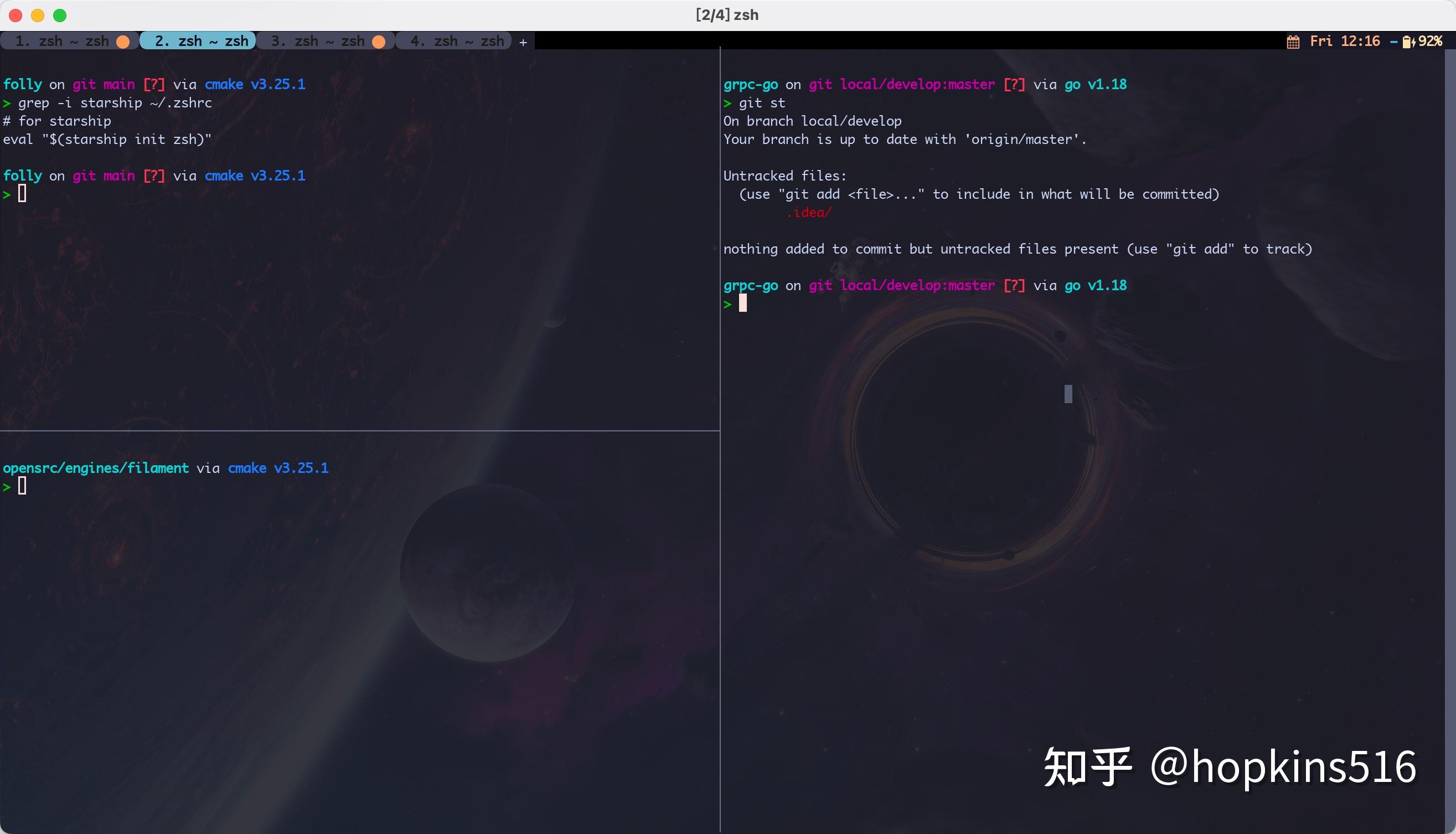Screen dimensions: 1456x834
Task: Focus the opensrc/engines/filament pane prompt
Action: coord(22,485)
